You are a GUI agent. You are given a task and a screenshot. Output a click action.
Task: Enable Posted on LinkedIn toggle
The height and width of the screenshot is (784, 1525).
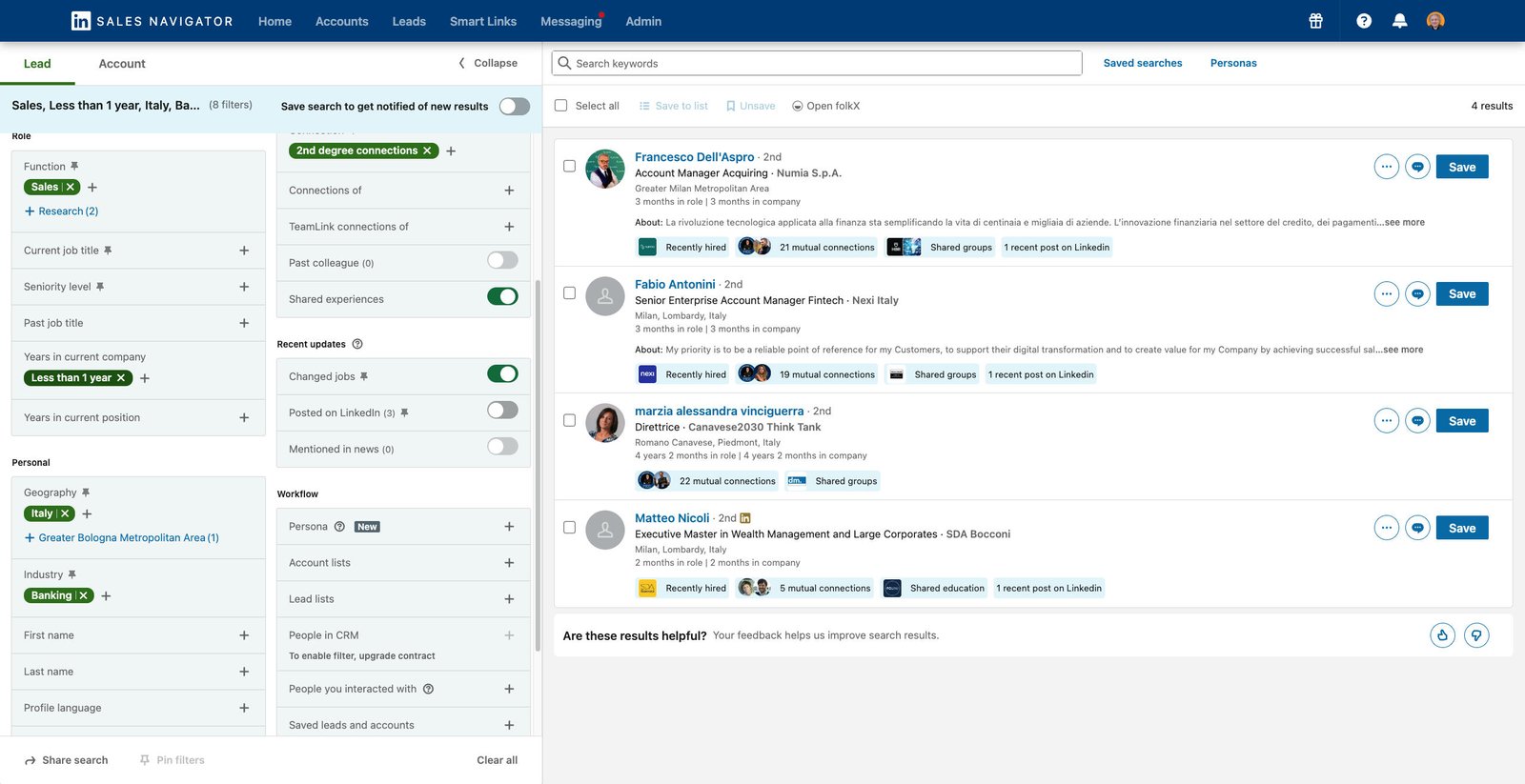coord(502,410)
